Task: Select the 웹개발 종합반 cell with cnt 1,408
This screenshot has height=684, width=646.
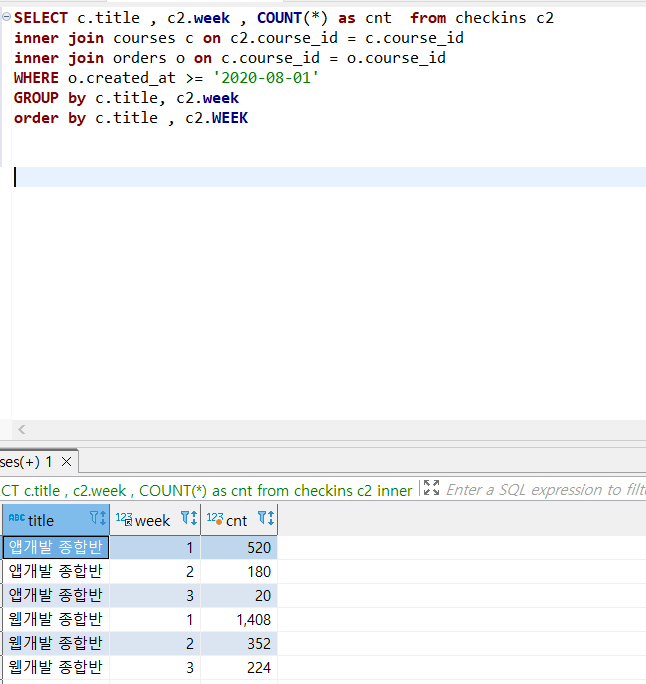Action: pyautogui.click(x=56, y=619)
